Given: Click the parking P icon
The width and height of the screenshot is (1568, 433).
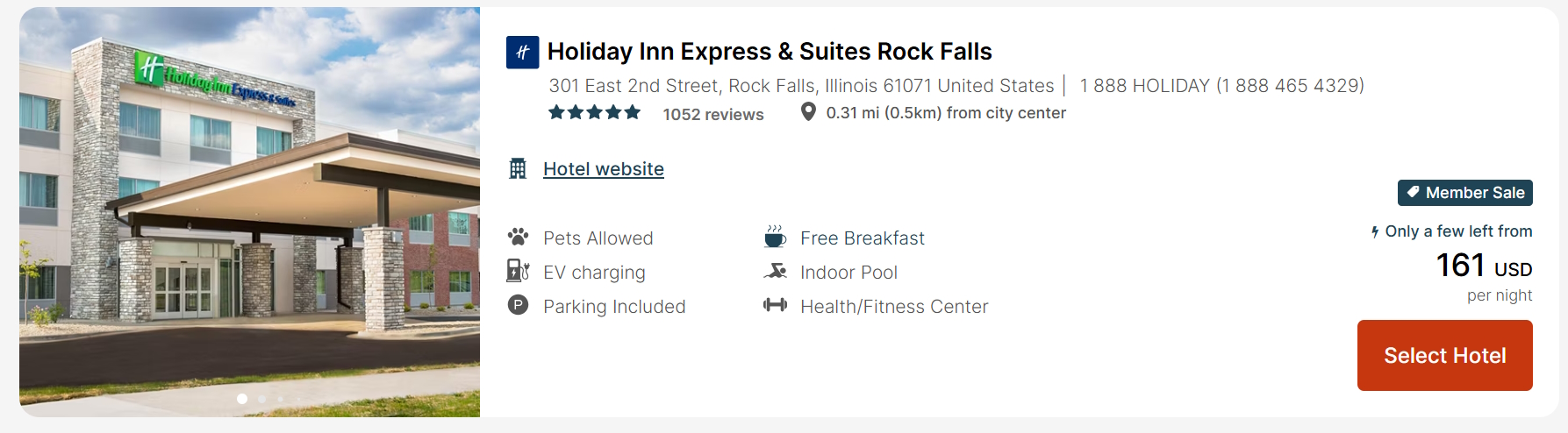Looking at the screenshot, I should click(x=518, y=305).
